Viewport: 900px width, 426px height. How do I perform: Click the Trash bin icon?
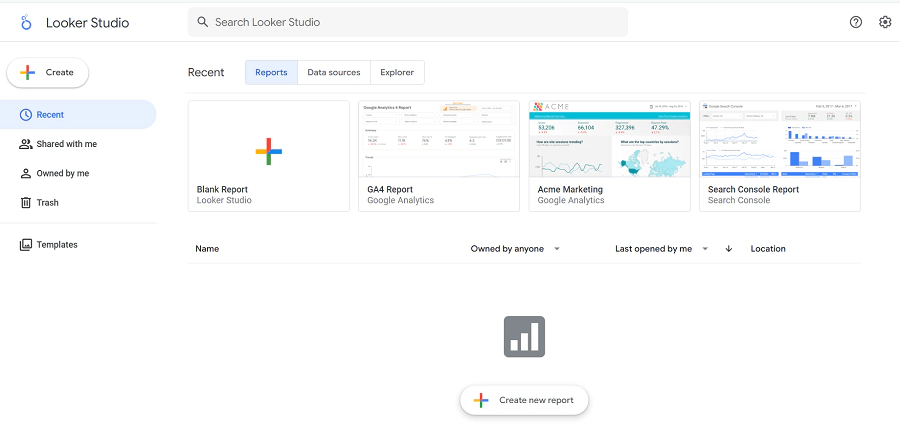[25, 203]
